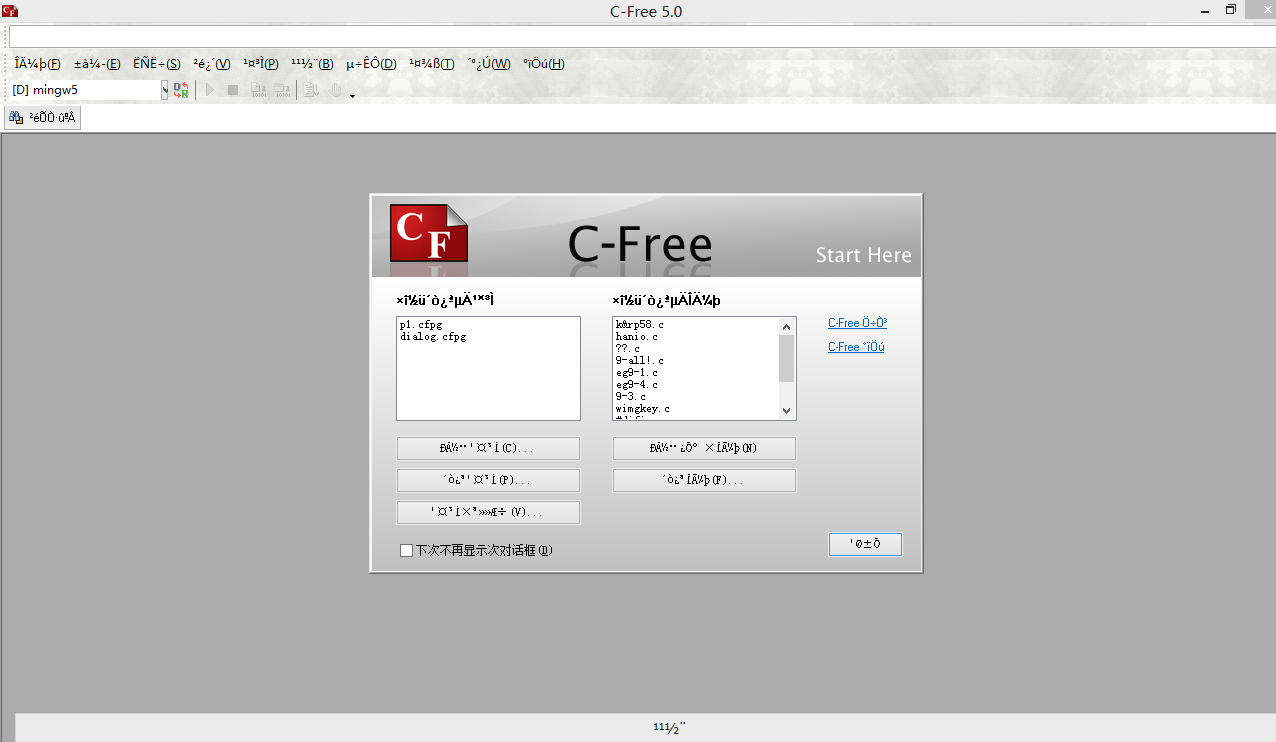
Task: Open the Edit (E) menu
Action: 97,64
